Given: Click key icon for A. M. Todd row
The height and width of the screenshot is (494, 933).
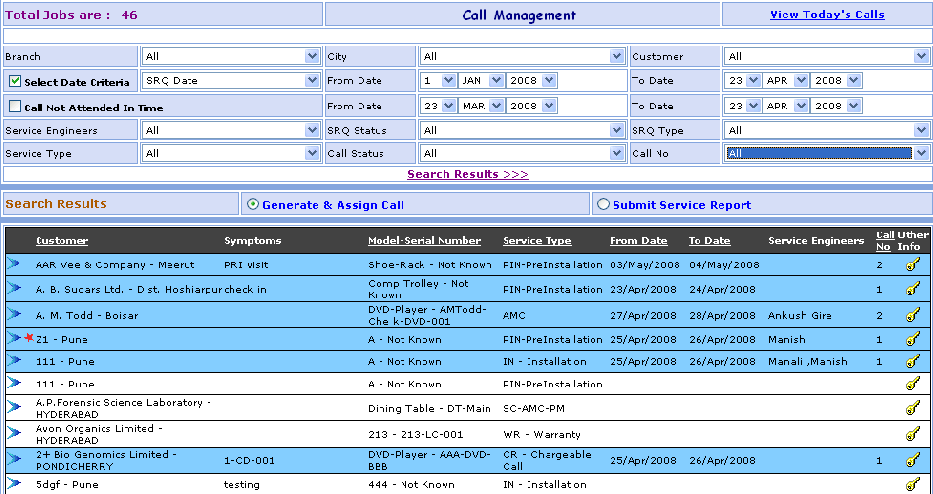Looking at the screenshot, I should [912, 315].
